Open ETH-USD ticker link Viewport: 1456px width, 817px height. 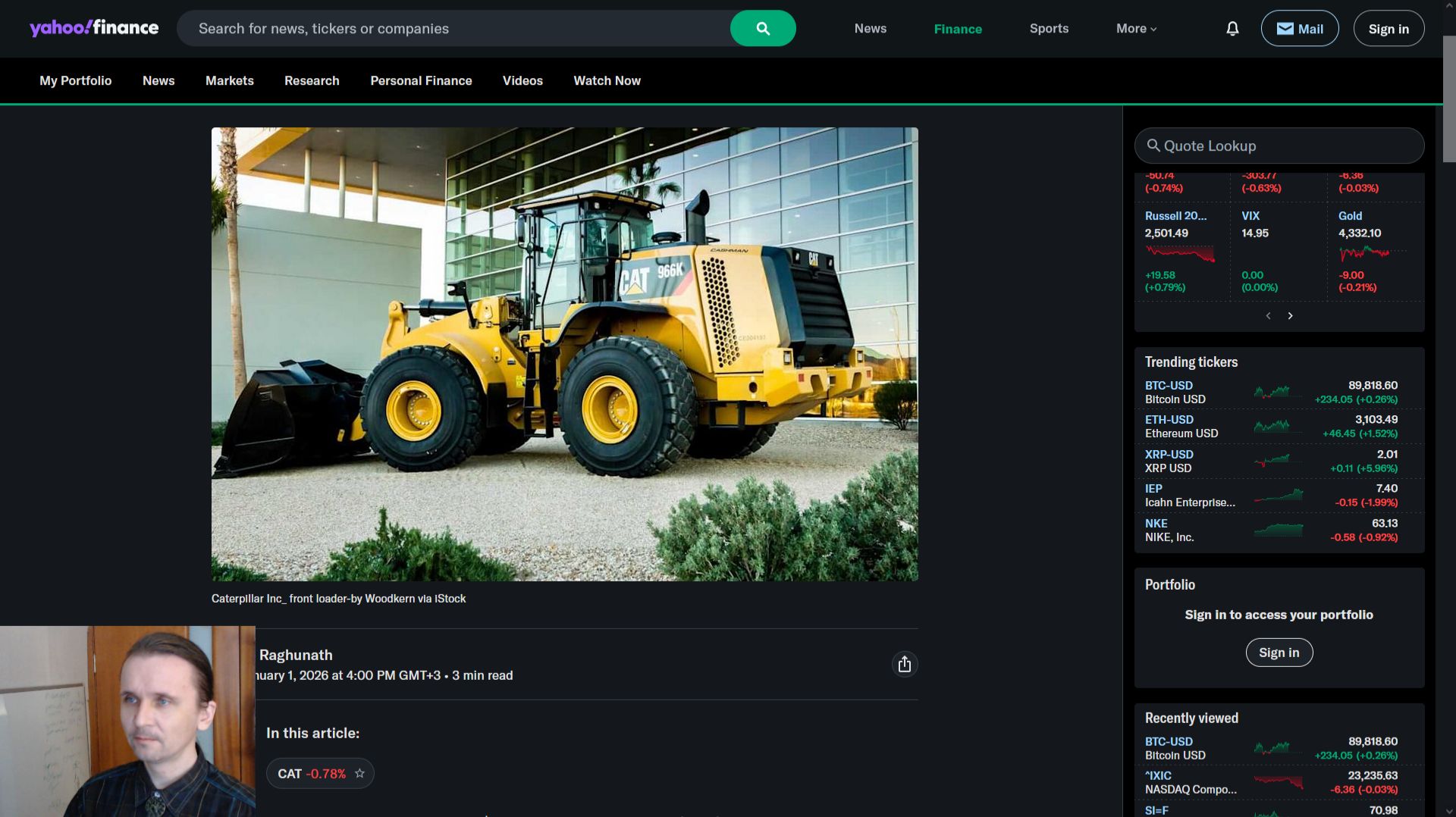1169,420
